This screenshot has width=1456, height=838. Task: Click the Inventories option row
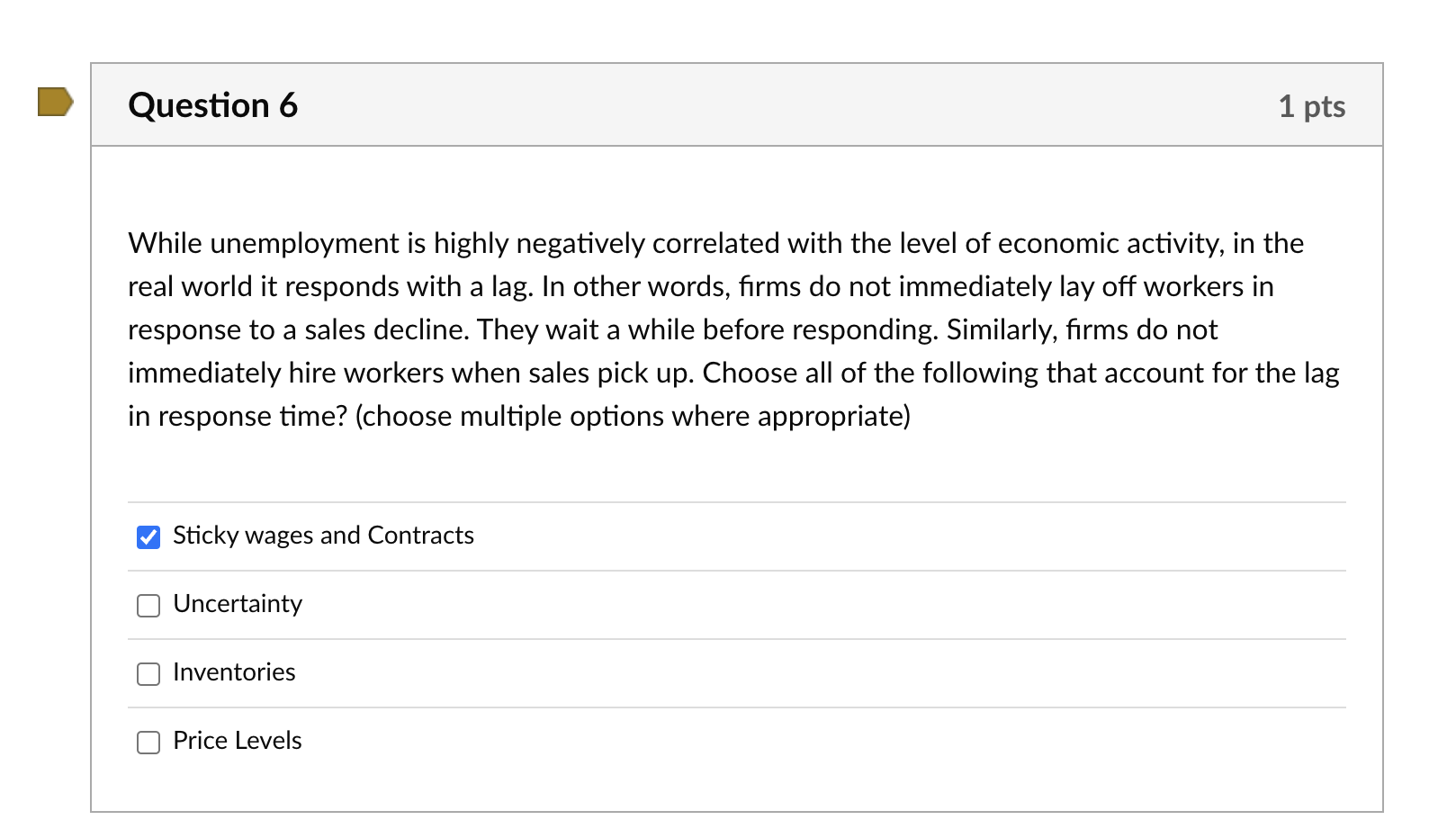tap(234, 673)
